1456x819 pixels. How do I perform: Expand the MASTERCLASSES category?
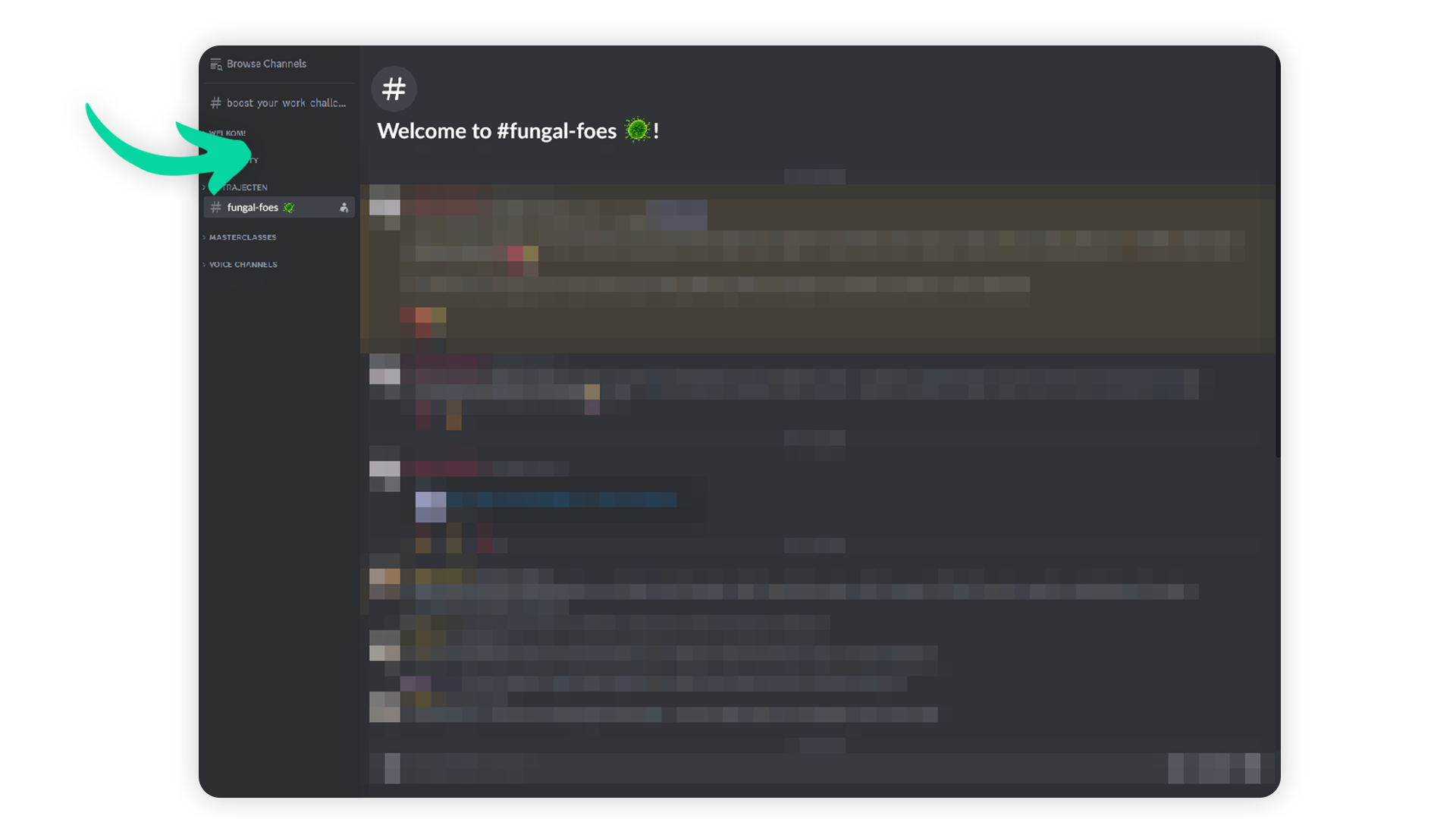click(240, 237)
